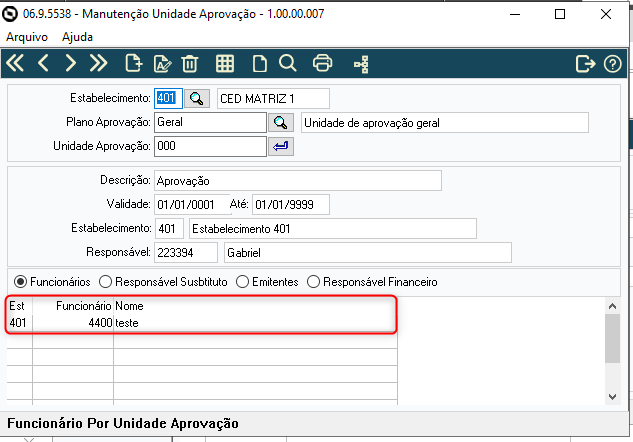This screenshot has height=442, width=633.
Task: Jump to the last record icon
Action: [x=99, y=63]
